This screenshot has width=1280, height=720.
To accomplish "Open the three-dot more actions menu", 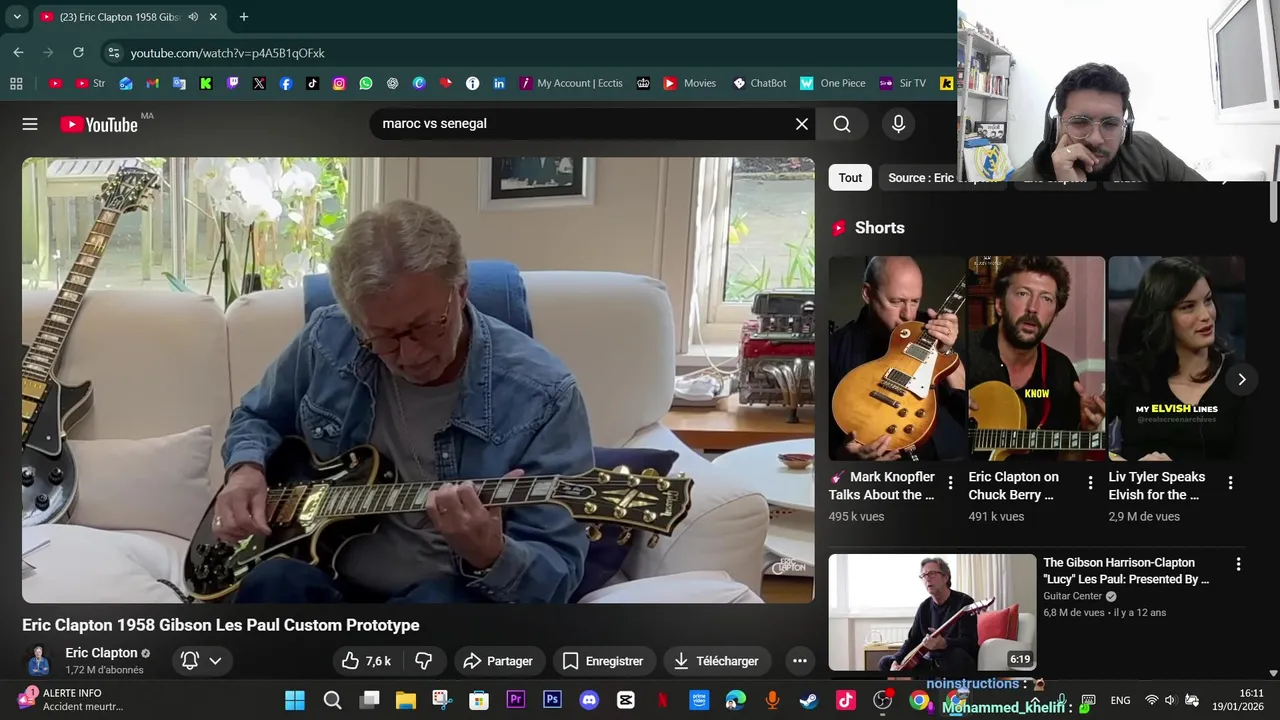I will click(x=799, y=661).
